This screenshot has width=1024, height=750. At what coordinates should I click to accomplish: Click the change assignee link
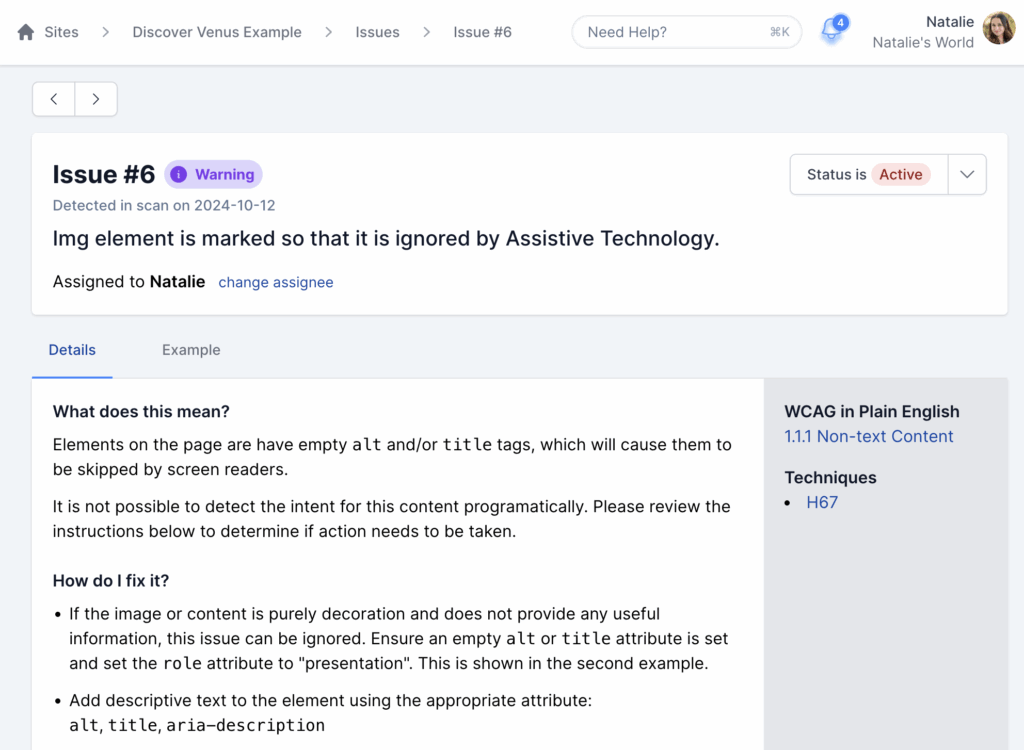pyautogui.click(x=276, y=282)
